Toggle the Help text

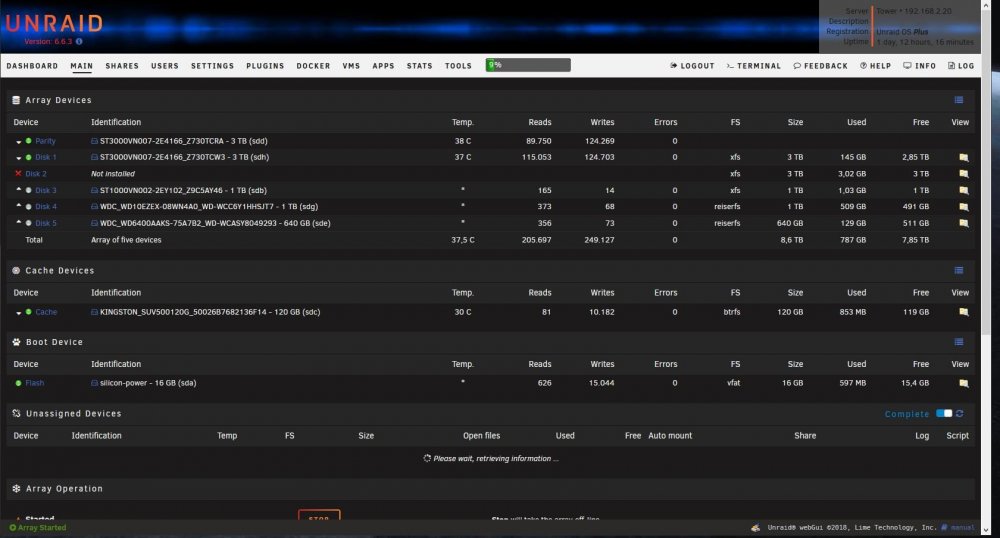tap(875, 66)
